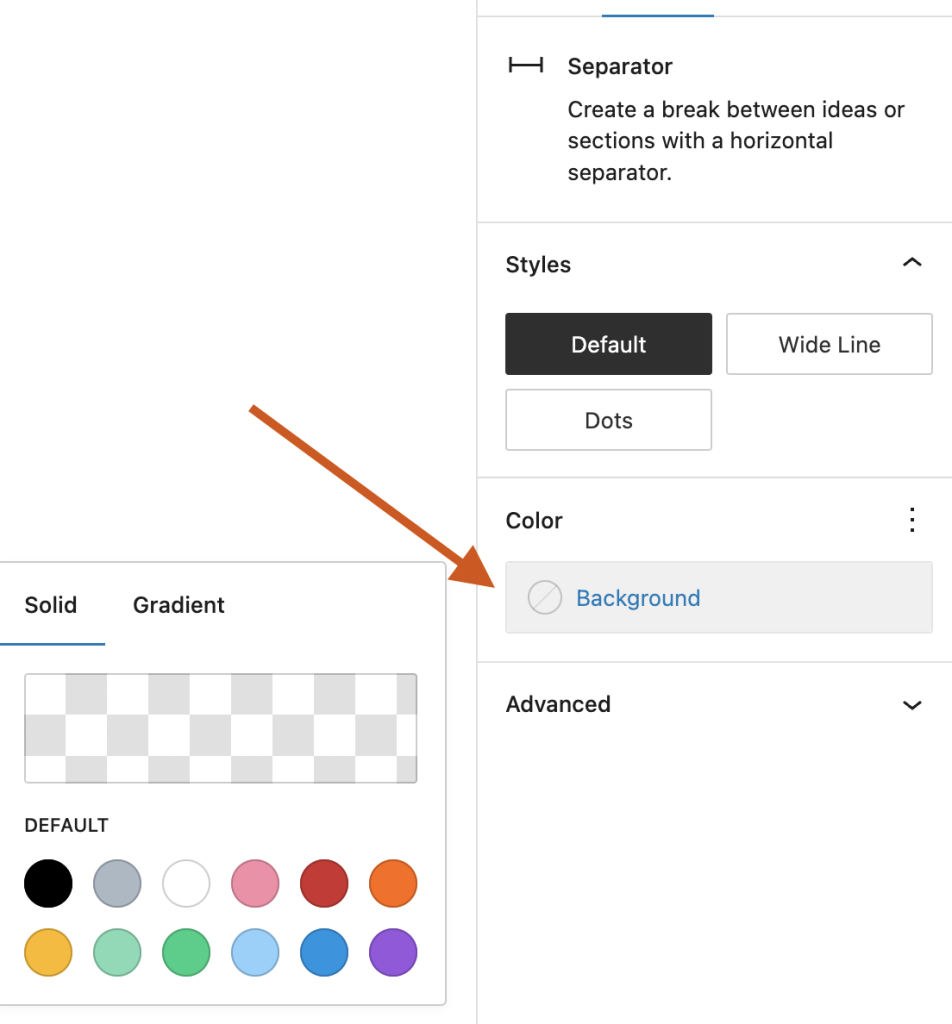
Task: Click the slashed-circle no-color icon beside Background
Action: click(543, 598)
